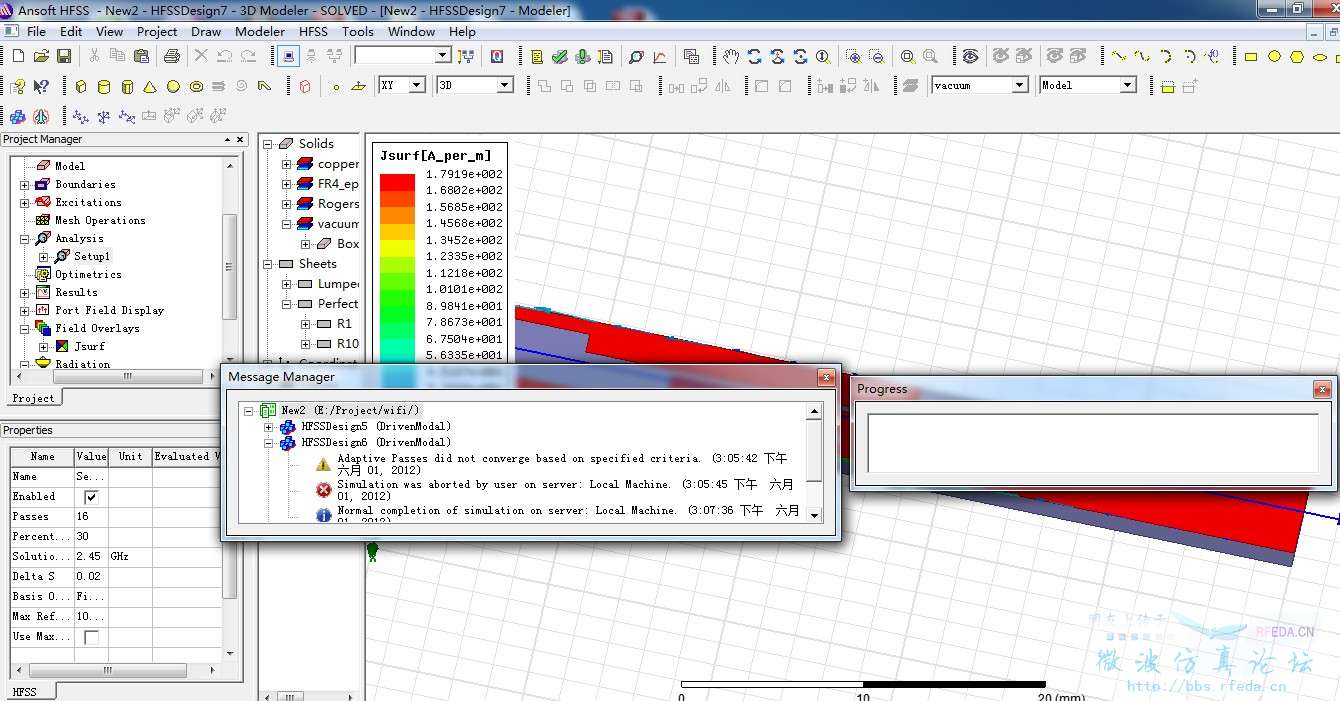Click the Project Manager horizontal scrollbar
This screenshot has width=1340, height=701.
tap(127, 377)
